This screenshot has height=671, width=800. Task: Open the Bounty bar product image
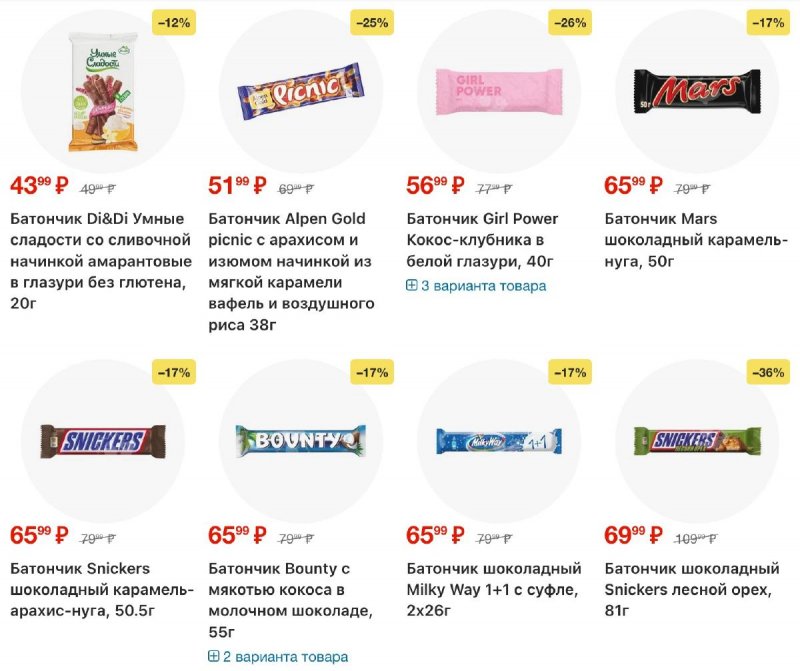pos(300,441)
